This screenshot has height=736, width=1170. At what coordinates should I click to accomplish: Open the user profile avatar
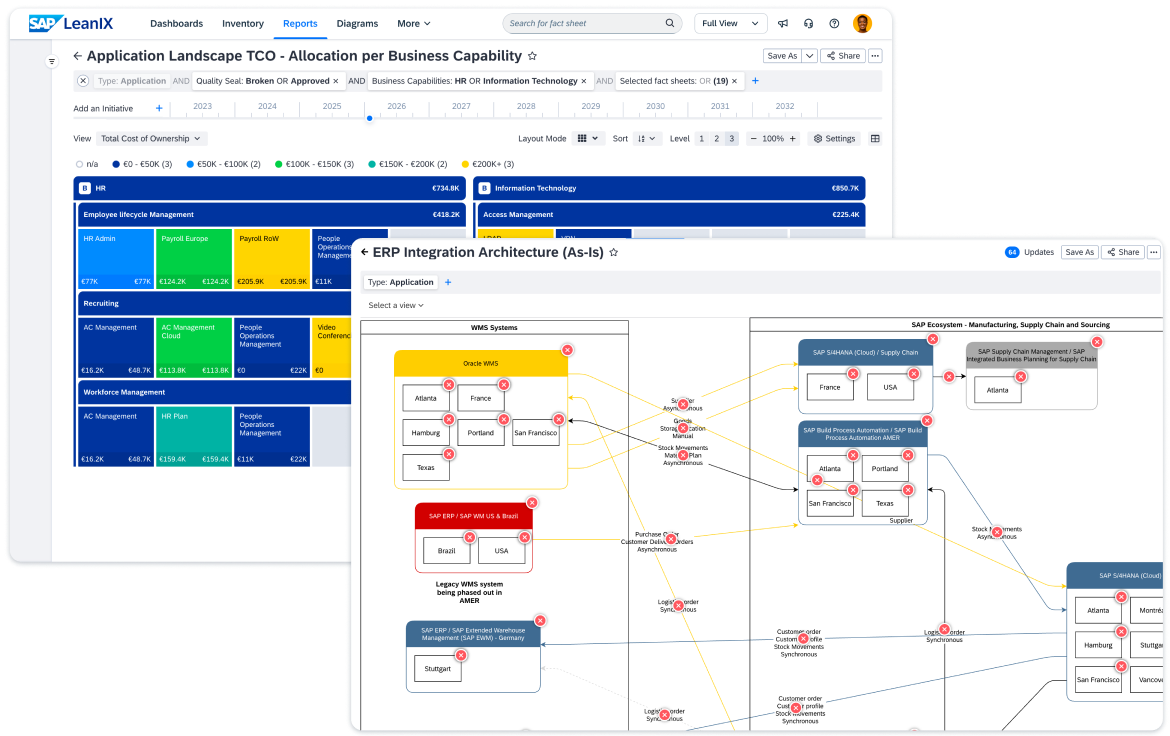pos(862,23)
